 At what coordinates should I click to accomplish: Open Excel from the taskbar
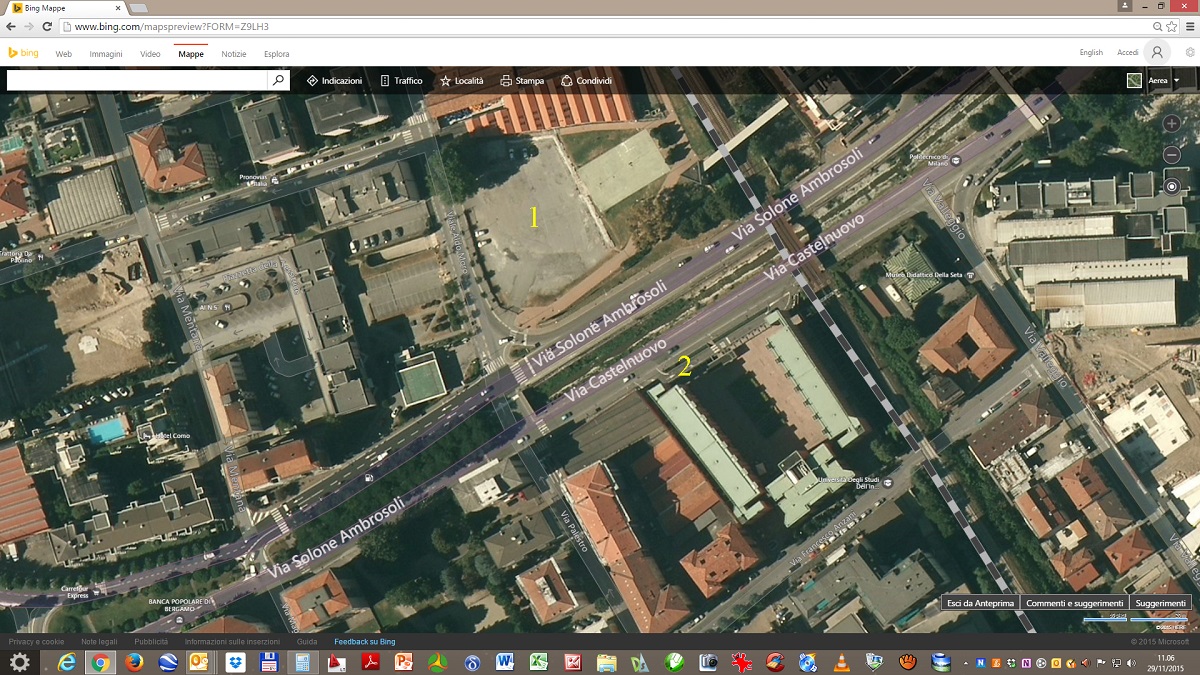click(x=538, y=662)
